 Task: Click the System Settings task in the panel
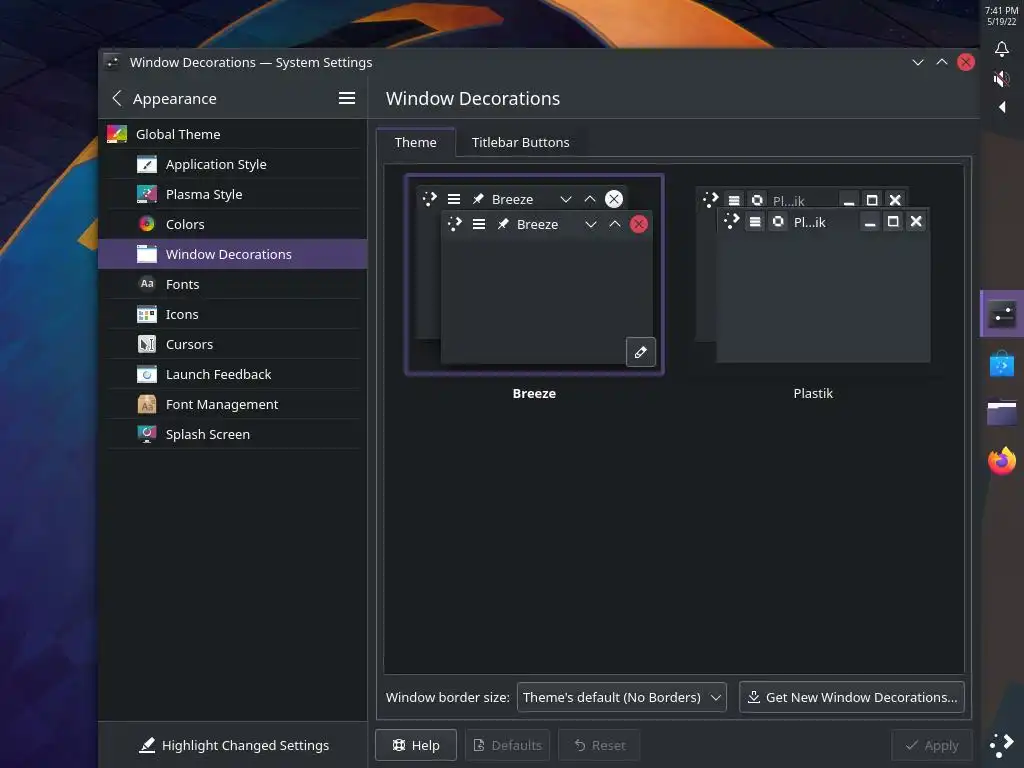[x=1002, y=314]
